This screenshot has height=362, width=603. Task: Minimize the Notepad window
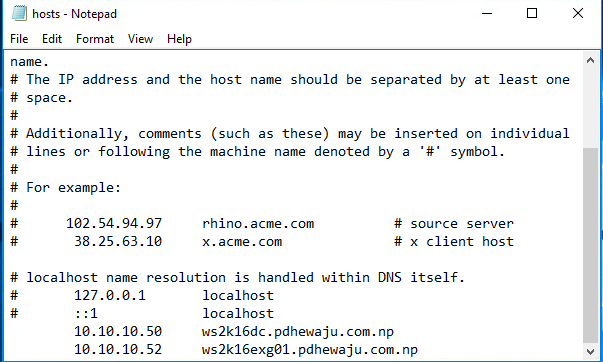pos(487,13)
